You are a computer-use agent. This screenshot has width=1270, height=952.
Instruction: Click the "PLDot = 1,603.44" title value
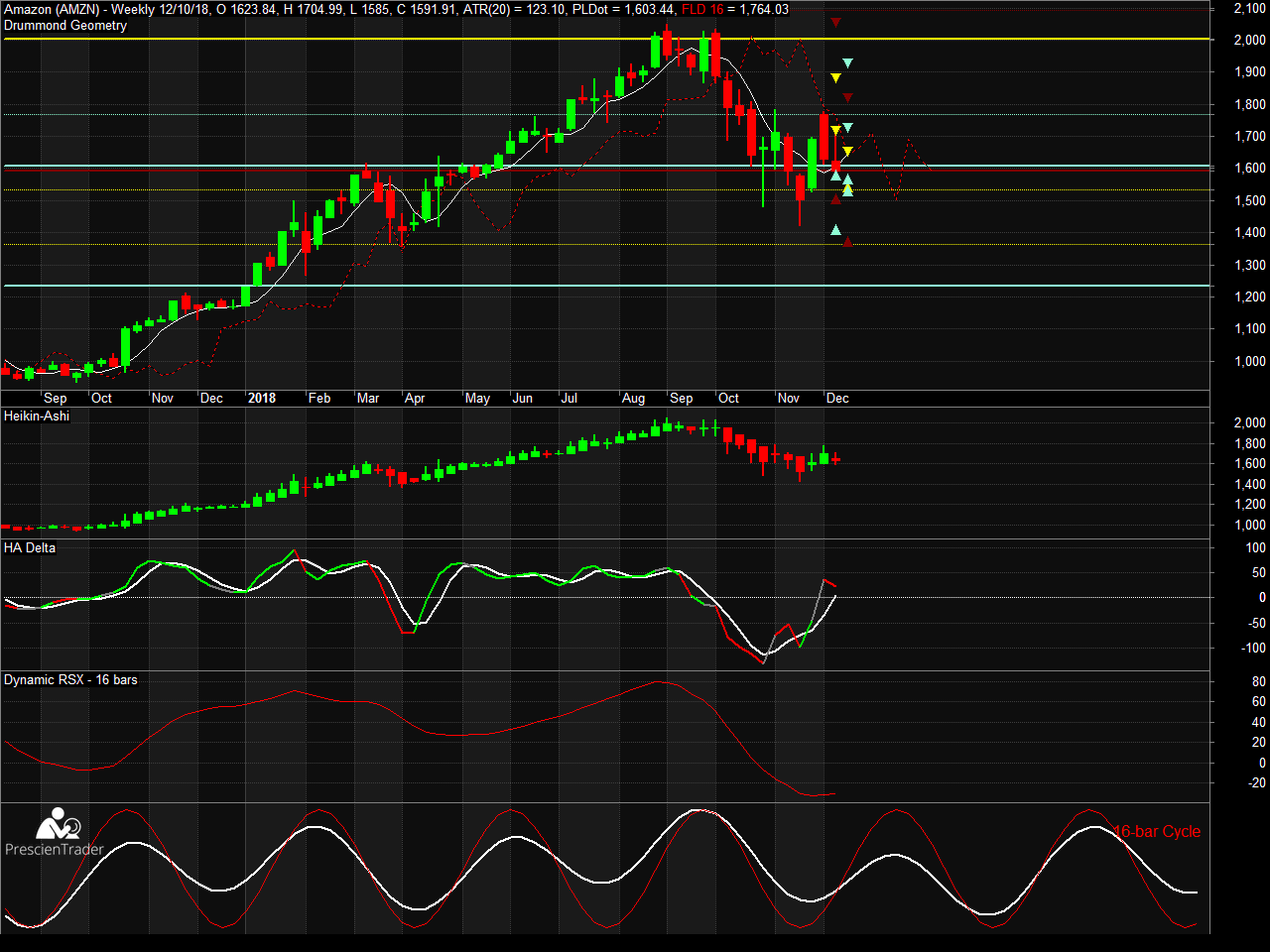click(x=624, y=10)
